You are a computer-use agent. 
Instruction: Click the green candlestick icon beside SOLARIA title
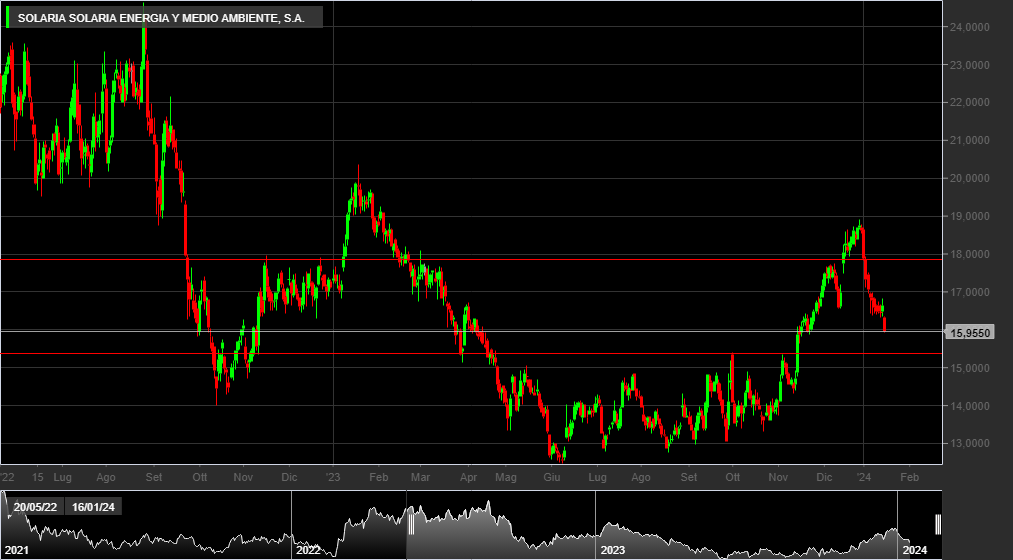tap(8, 17)
